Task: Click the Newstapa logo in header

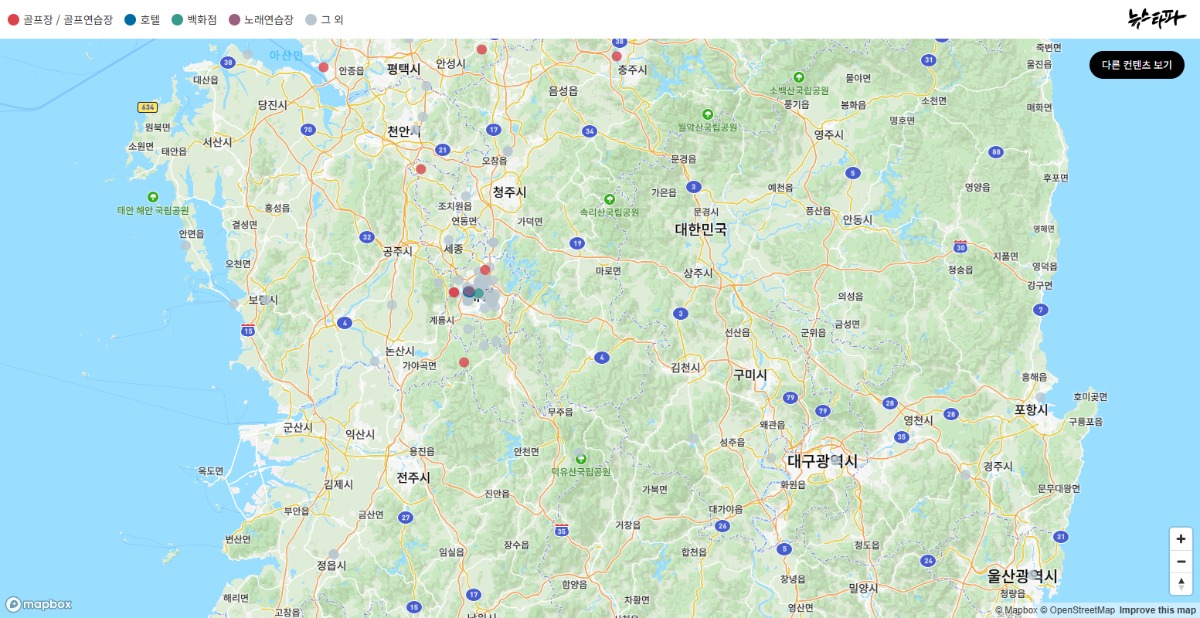Action: pos(1154,18)
